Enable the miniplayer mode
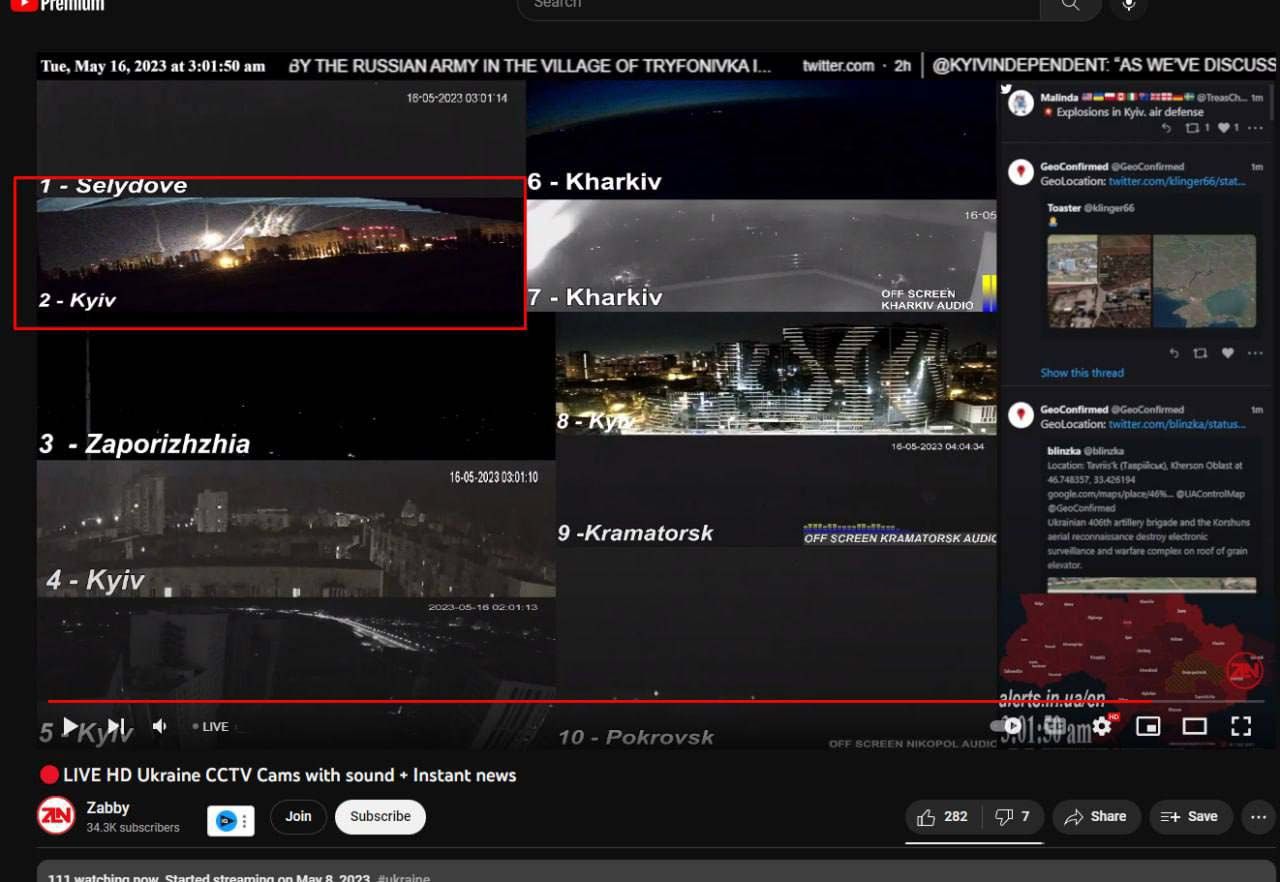 tap(1148, 726)
